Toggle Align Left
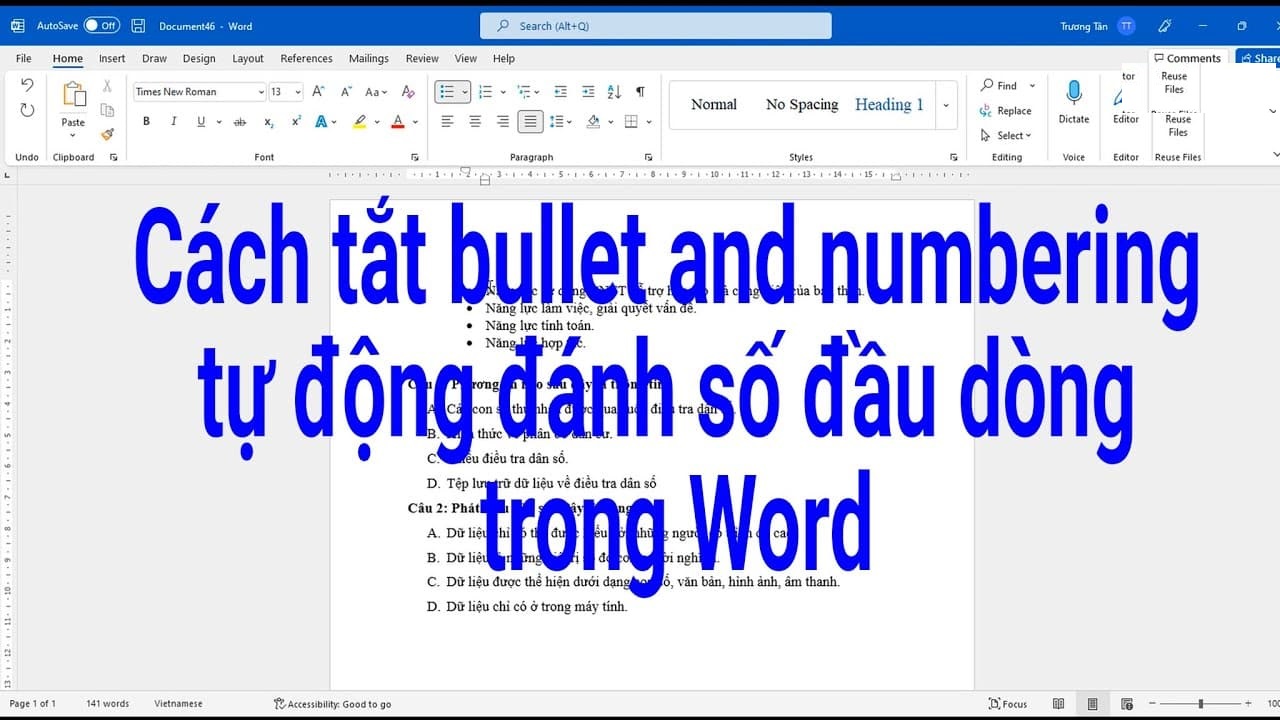 pyautogui.click(x=447, y=122)
